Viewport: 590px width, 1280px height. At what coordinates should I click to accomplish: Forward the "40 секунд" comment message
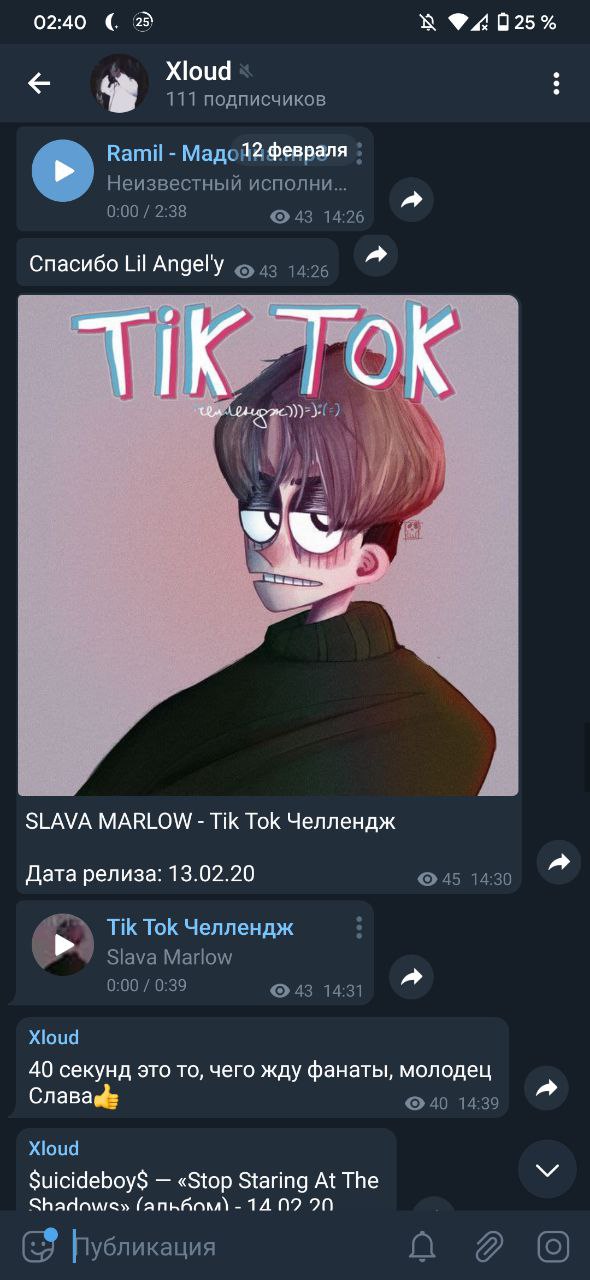[546, 1089]
